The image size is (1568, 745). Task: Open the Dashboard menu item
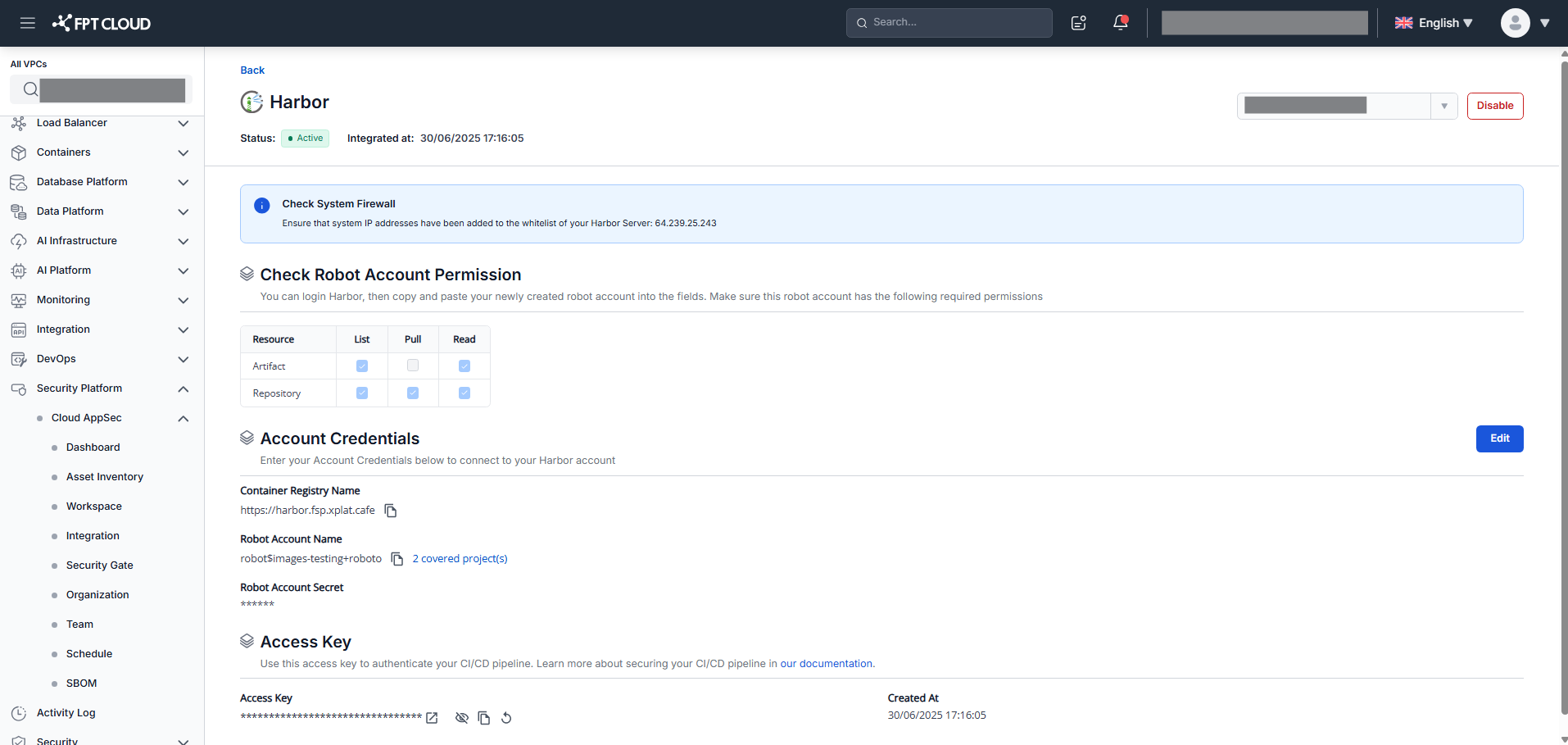93,447
